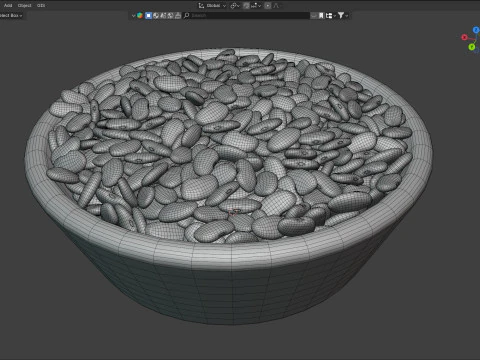
Task: Select the blue highlighted square asset-type icon
Action: pos(148,15)
